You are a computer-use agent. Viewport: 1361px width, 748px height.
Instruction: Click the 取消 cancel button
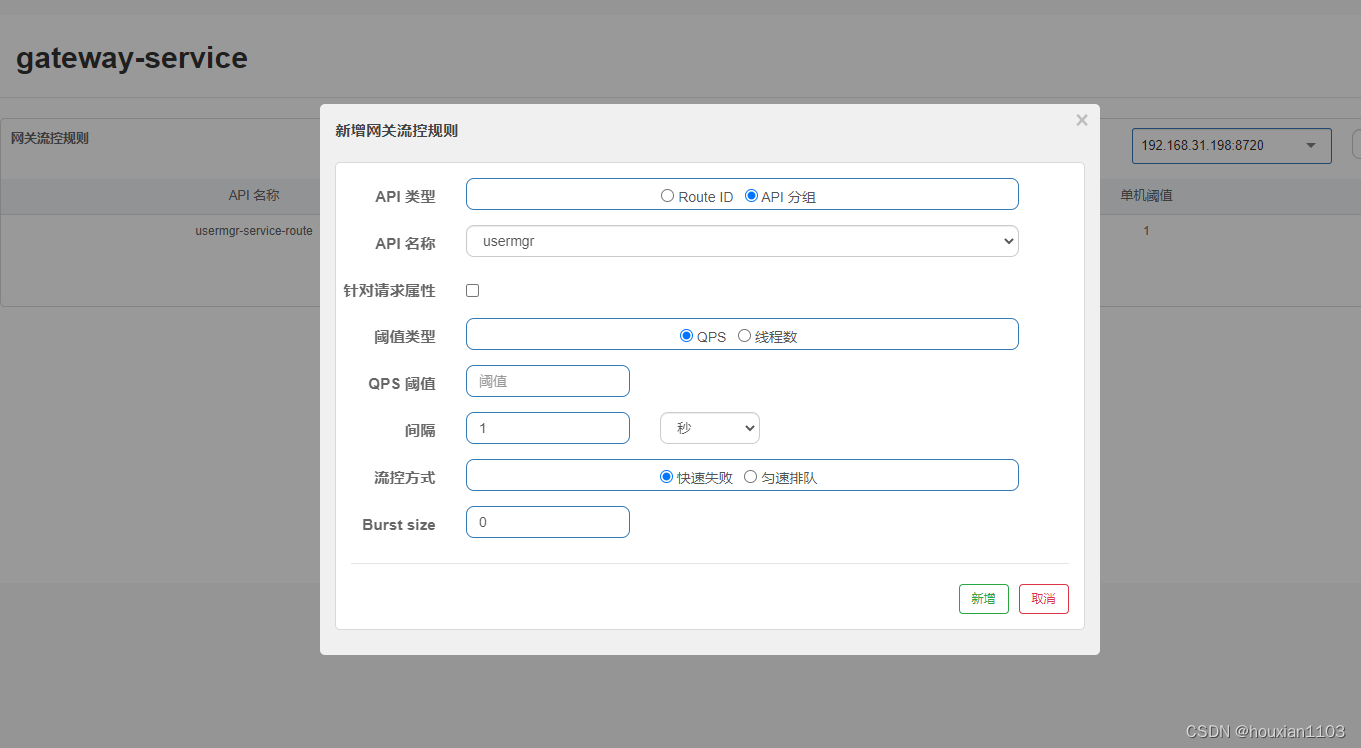click(1043, 599)
